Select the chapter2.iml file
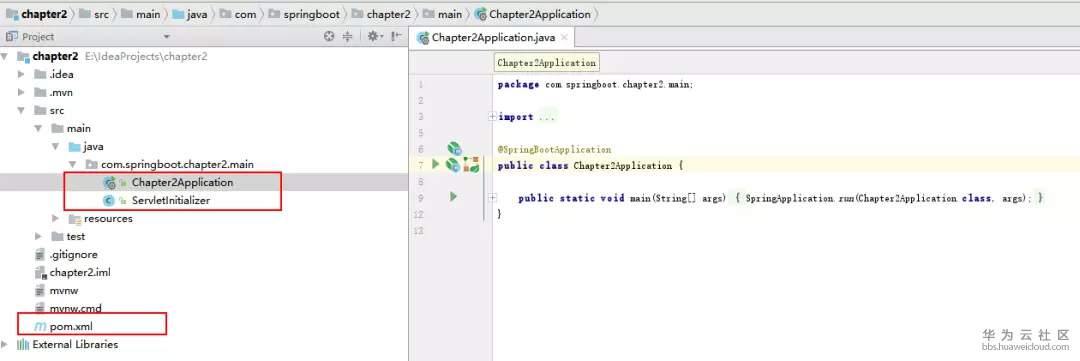 pyautogui.click(x=80, y=272)
